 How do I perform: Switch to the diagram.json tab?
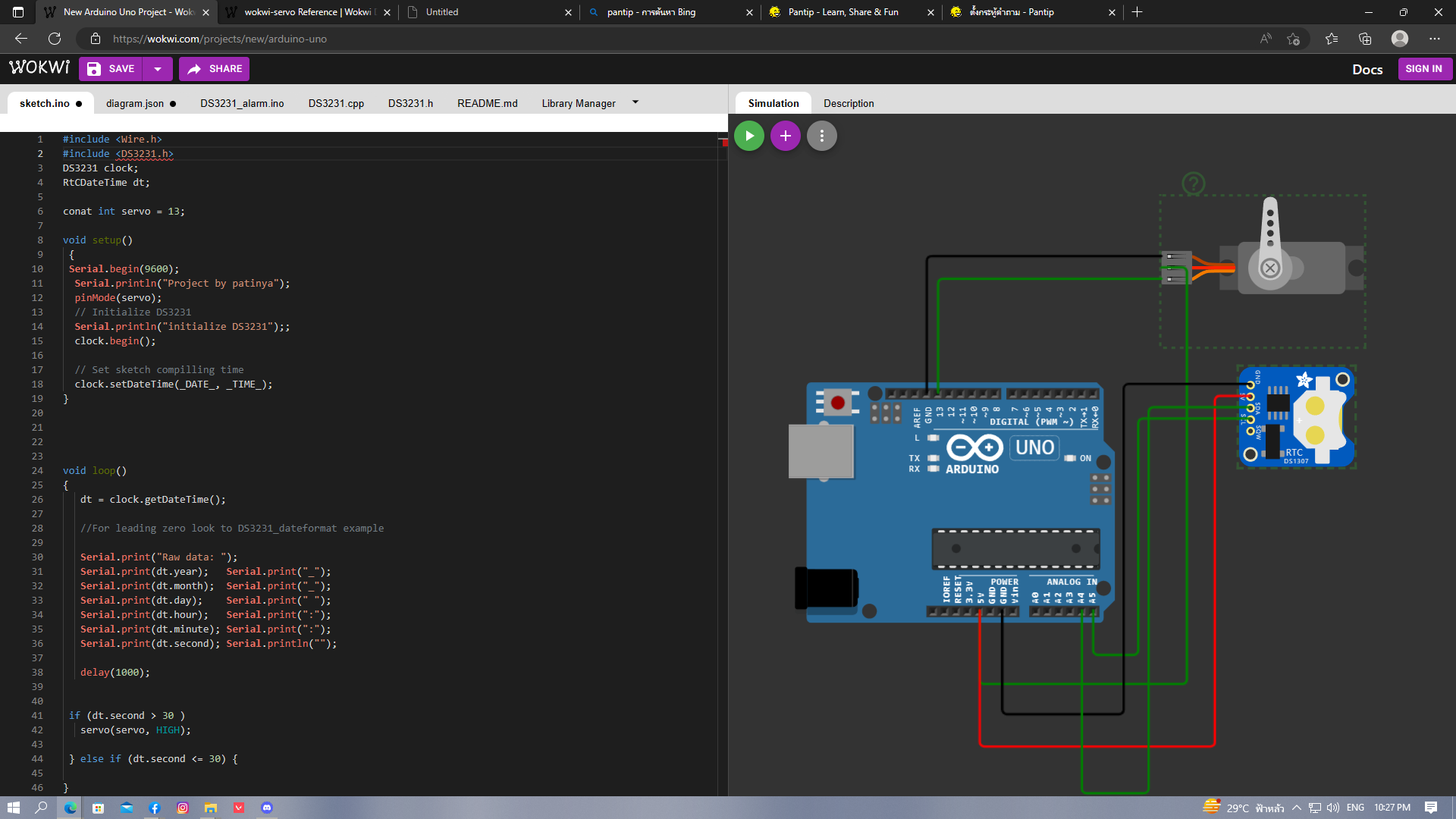click(135, 104)
